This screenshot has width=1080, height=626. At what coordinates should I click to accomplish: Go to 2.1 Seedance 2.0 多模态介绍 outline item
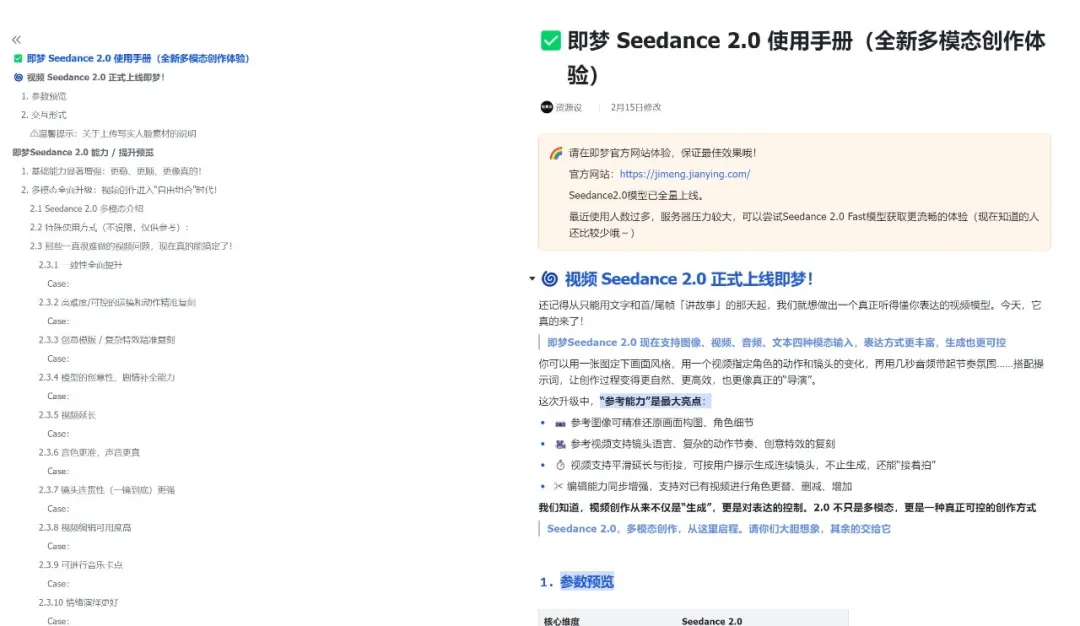click(x=87, y=208)
